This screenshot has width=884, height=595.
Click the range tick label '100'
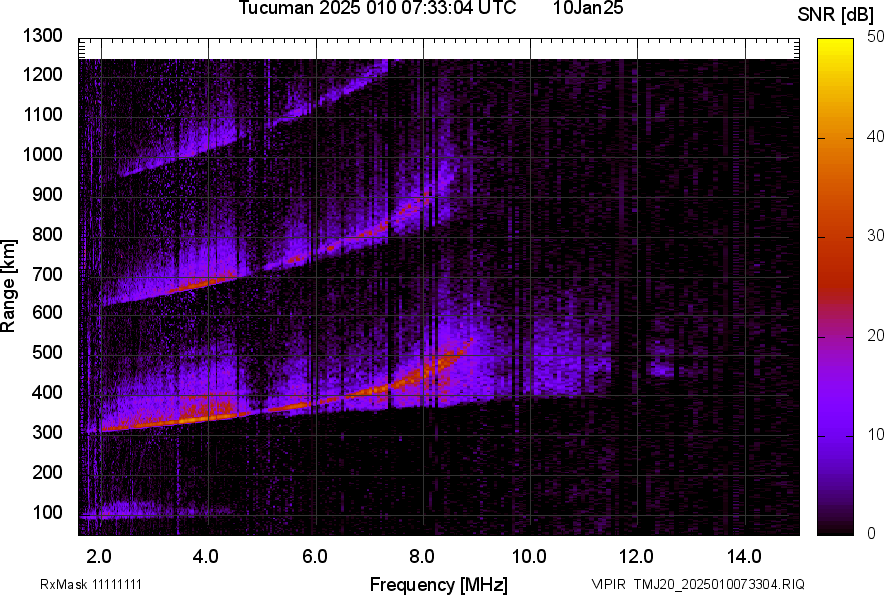[x=47, y=513]
